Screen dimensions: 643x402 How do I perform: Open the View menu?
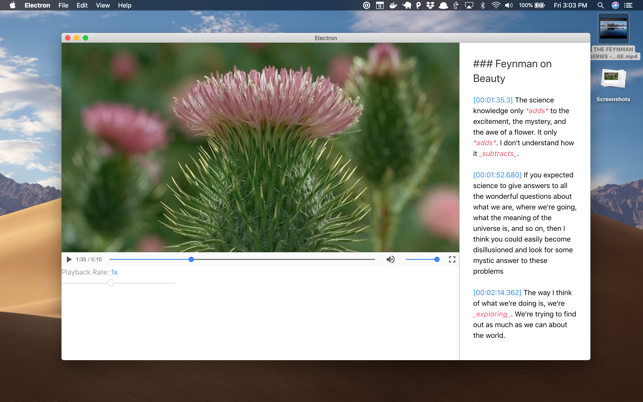tap(103, 5)
